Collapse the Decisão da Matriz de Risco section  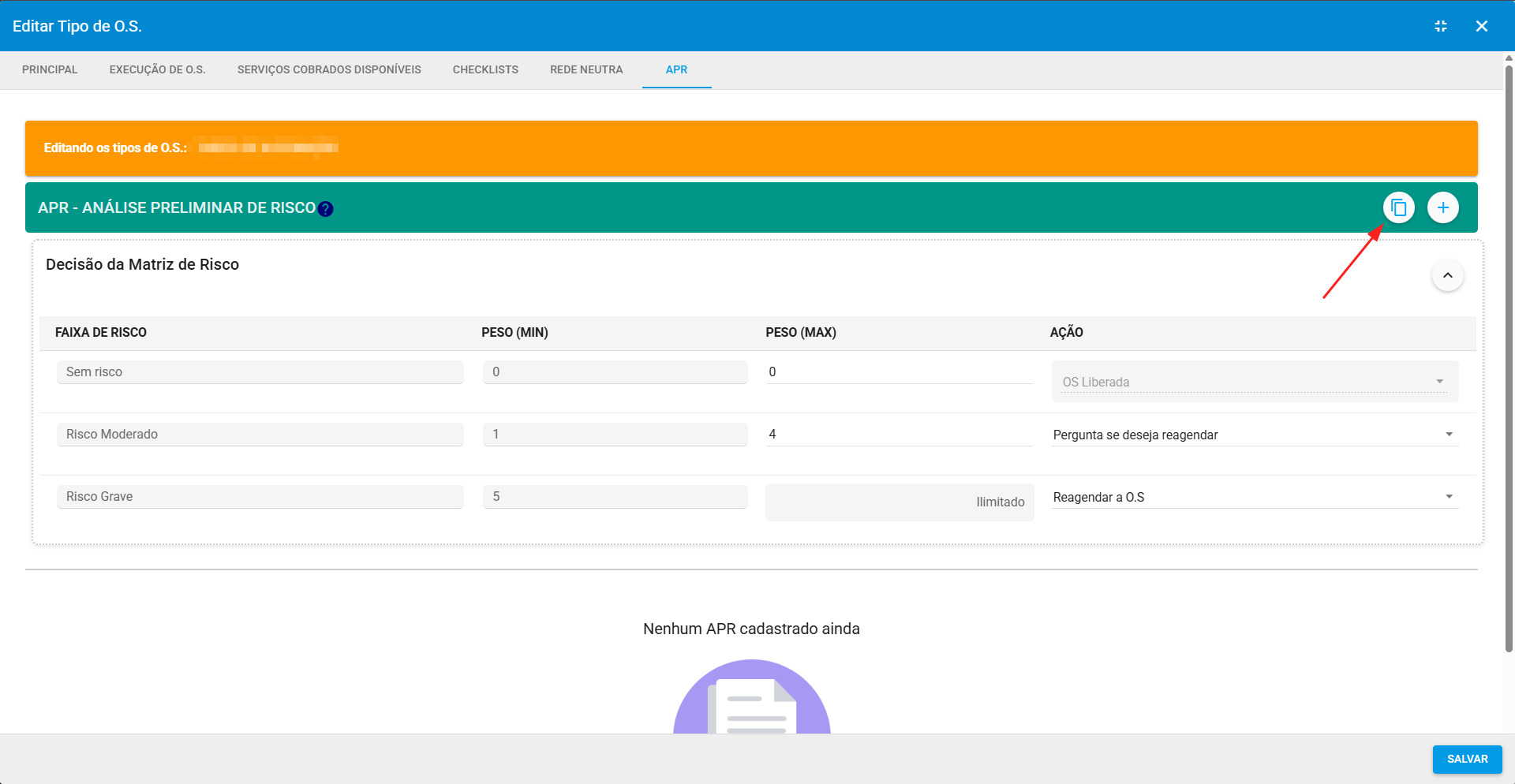coord(1447,275)
